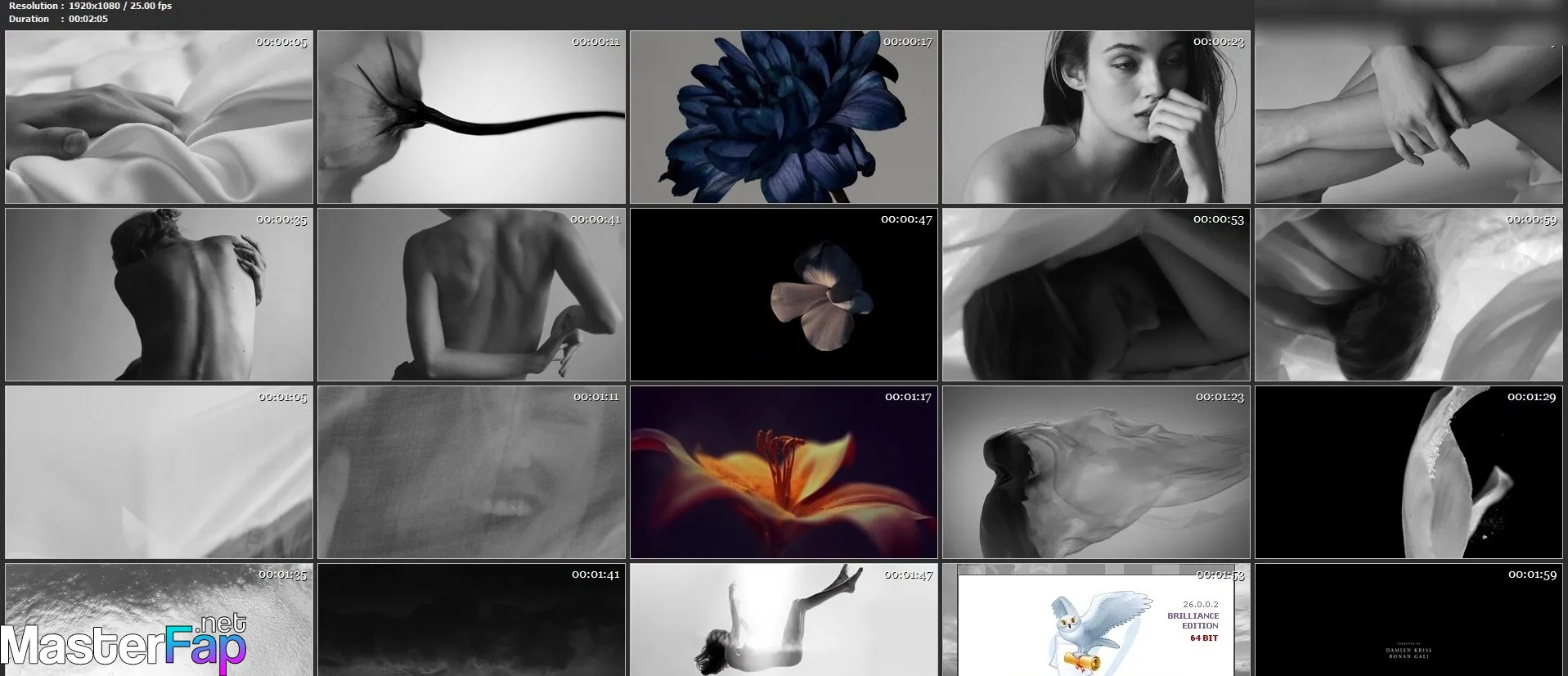Select the 00:00:59 thumbnail

(x=1409, y=295)
